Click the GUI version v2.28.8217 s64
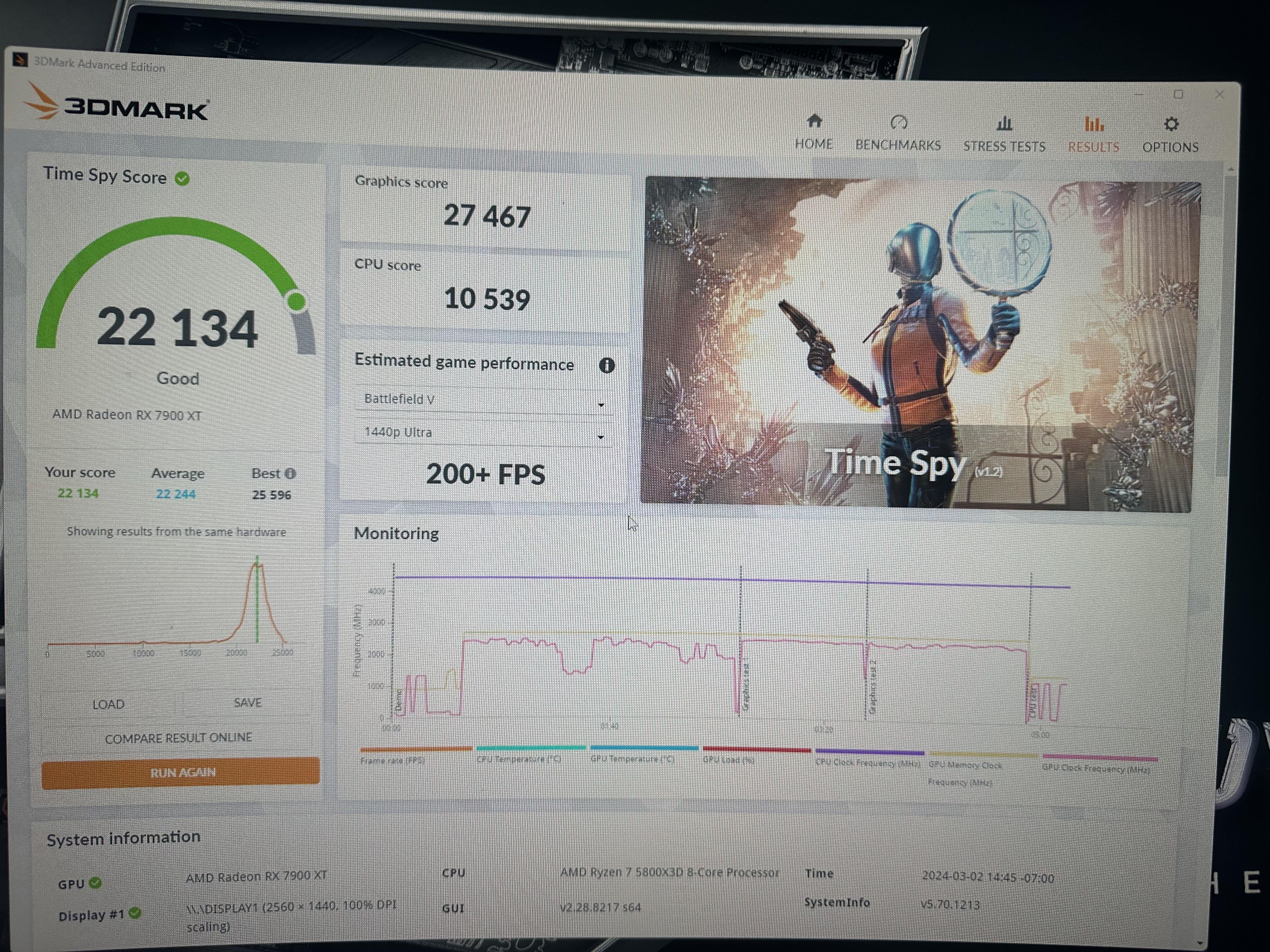1270x952 pixels. pyautogui.click(x=600, y=907)
